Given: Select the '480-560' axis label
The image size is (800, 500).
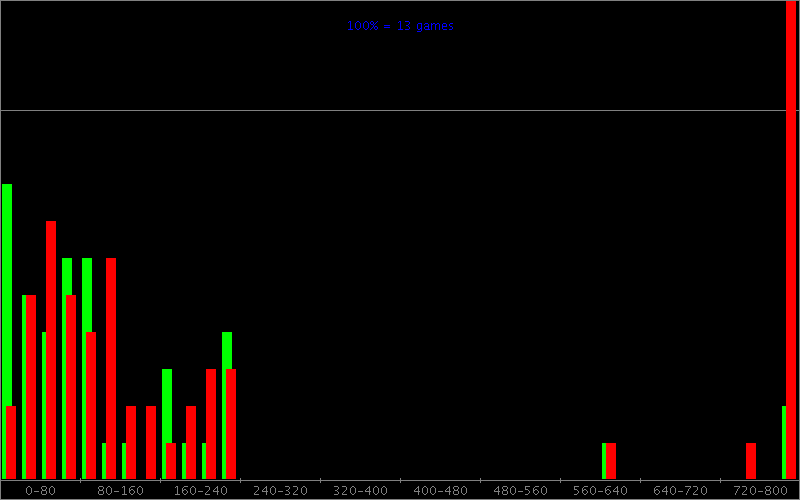Looking at the screenshot, I should click(x=520, y=491).
